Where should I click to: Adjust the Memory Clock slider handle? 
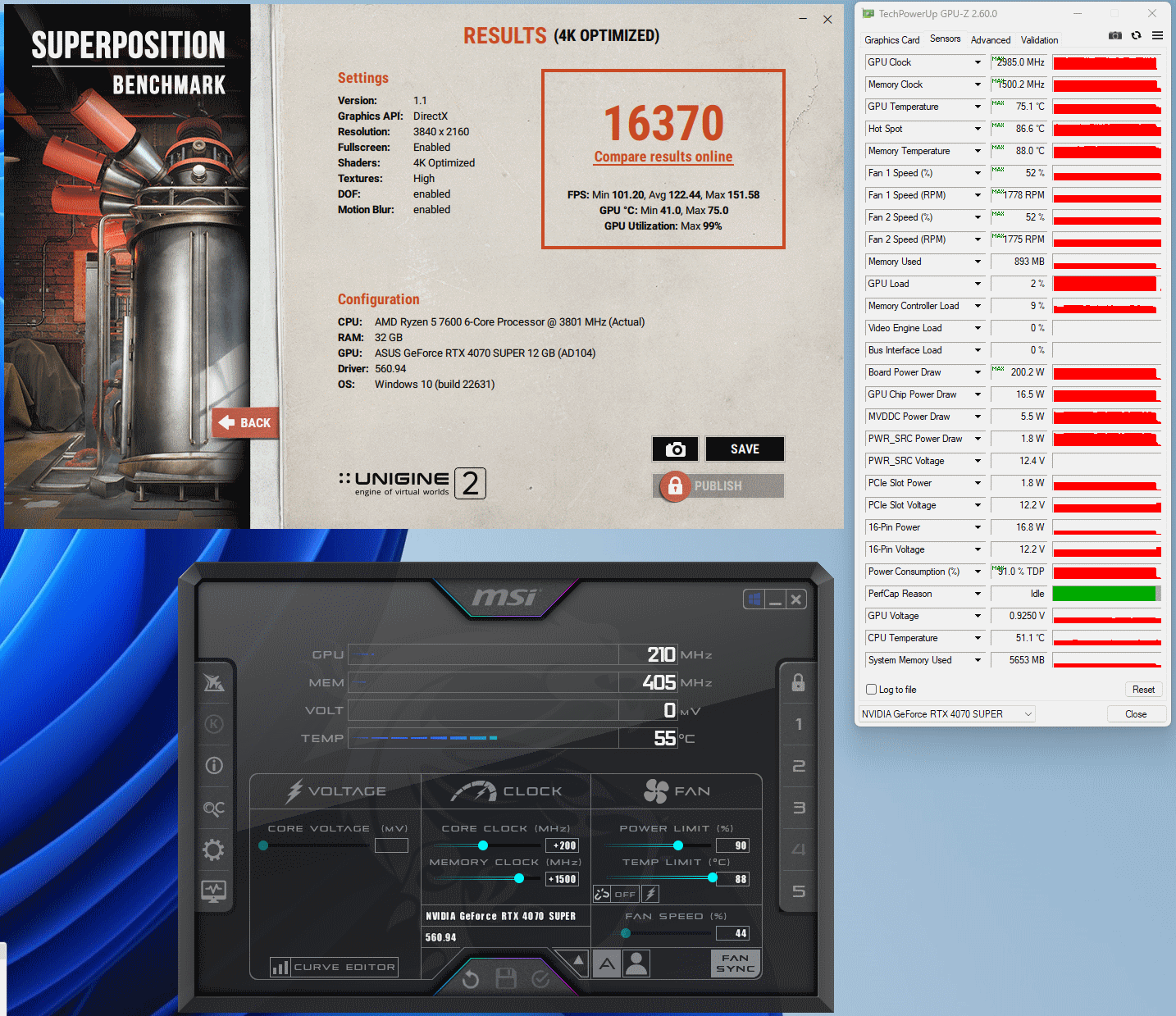pyautogui.click(x=519, y=878)
